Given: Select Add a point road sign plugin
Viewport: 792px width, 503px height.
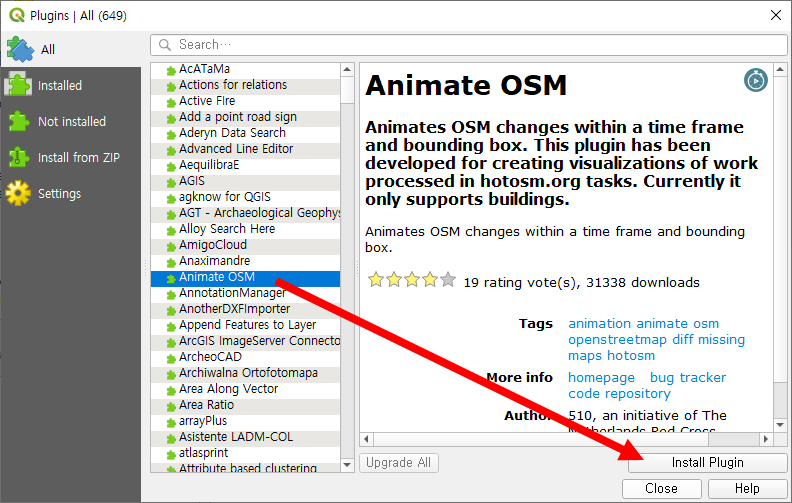Looking at the screenshot, I should pyautogui.click(x=245, y=117).
